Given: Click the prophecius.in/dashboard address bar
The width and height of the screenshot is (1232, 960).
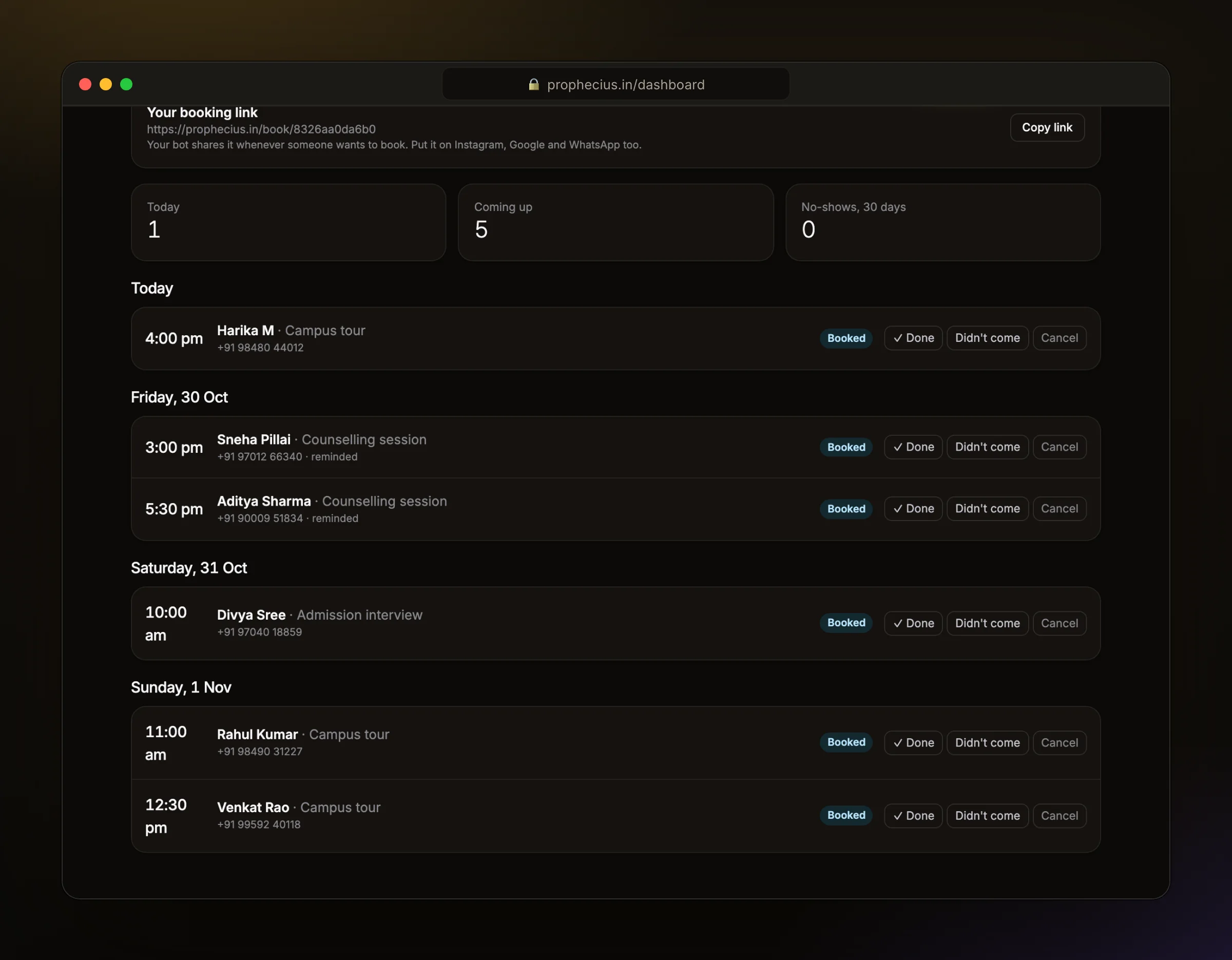Looking at the screenshot, I should coord(615,84).
